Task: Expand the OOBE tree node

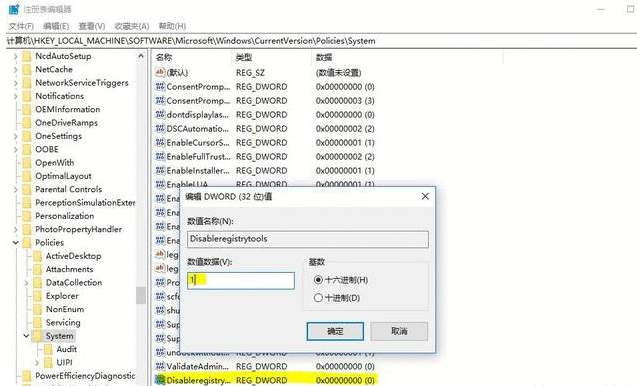Action: click(15, 149)
